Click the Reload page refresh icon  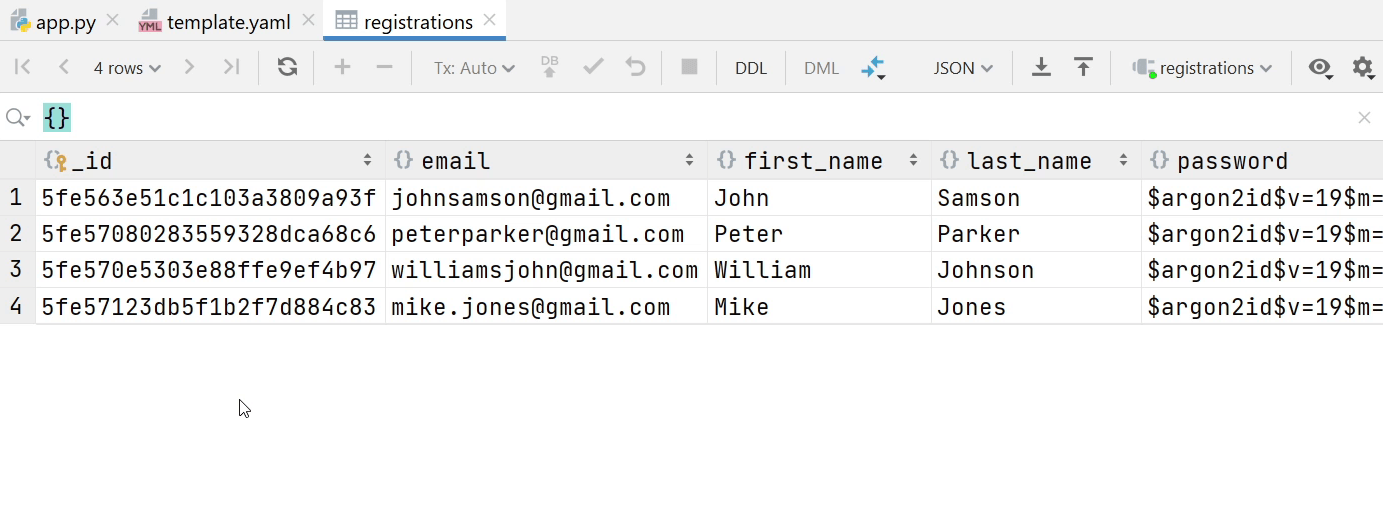point(287,67)
